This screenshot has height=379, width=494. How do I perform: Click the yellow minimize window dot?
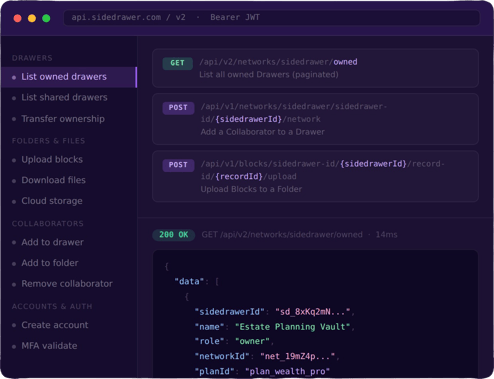tap(32, 18)
